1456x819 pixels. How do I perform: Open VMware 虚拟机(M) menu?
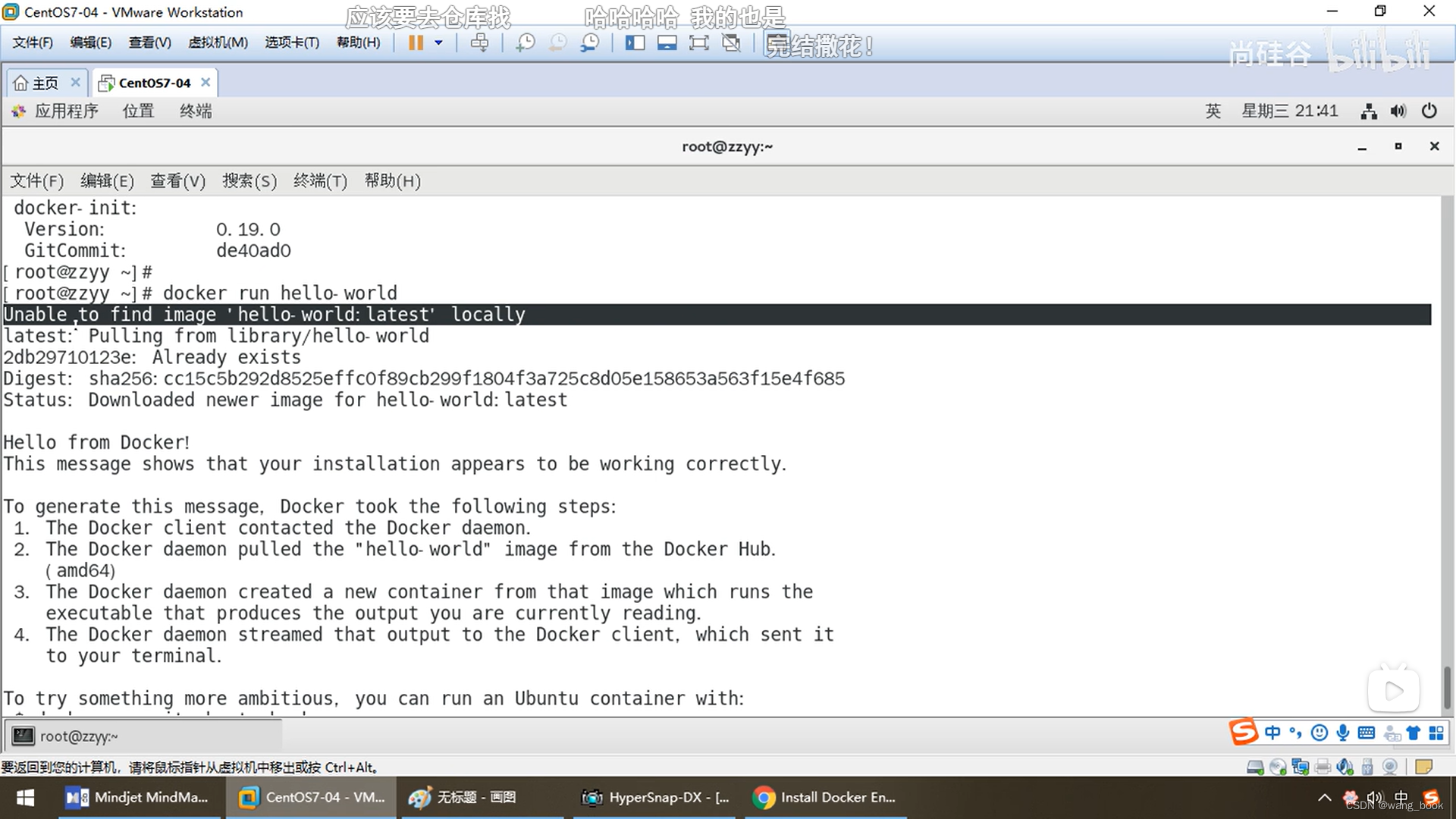(x=218, y=42)
